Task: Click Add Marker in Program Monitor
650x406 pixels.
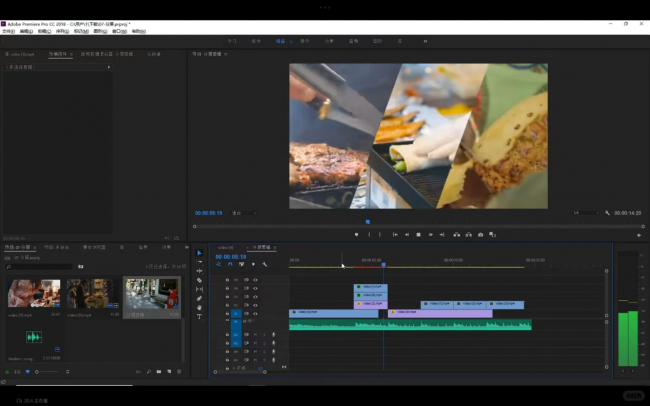Action: [357, 235]
